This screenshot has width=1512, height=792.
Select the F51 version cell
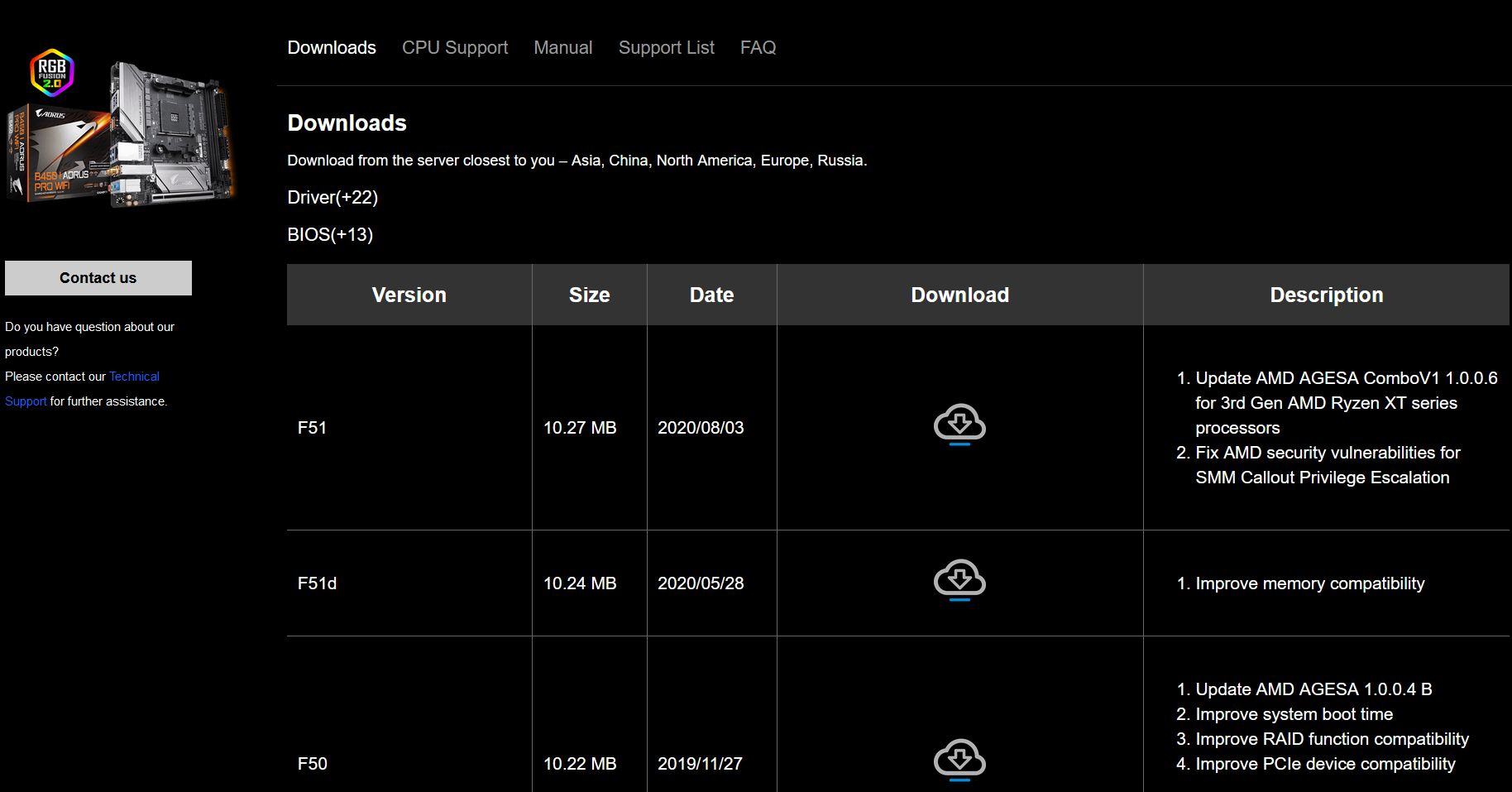tap(409, 428)
